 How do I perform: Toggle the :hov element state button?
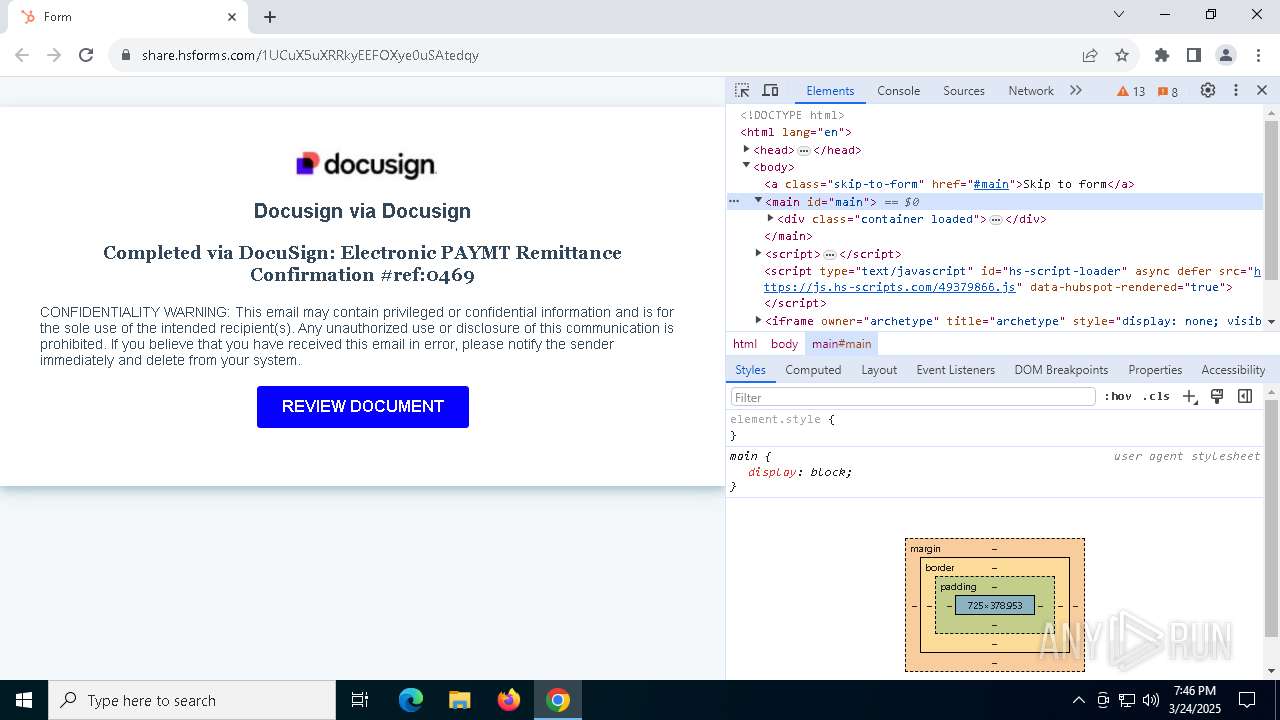tap(1118, 397)
